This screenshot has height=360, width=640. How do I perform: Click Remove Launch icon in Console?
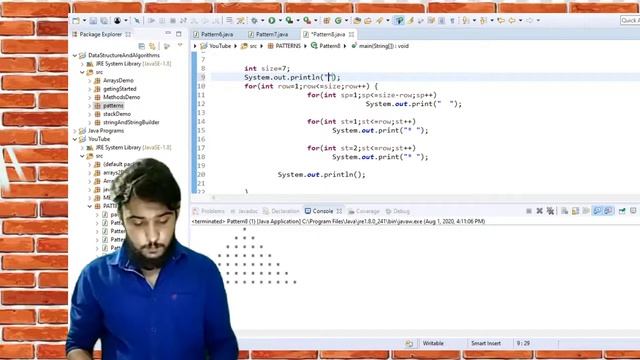click(540, 211)
